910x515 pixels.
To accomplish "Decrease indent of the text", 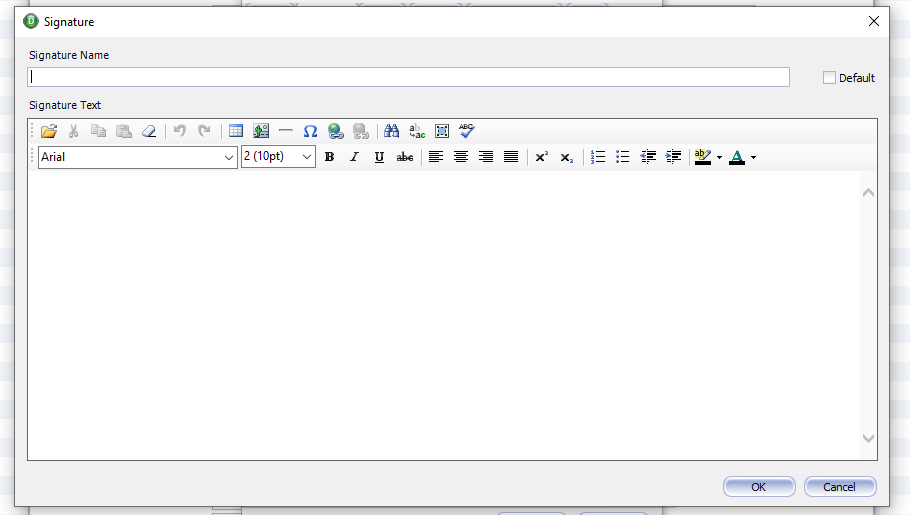I will 648,157.
